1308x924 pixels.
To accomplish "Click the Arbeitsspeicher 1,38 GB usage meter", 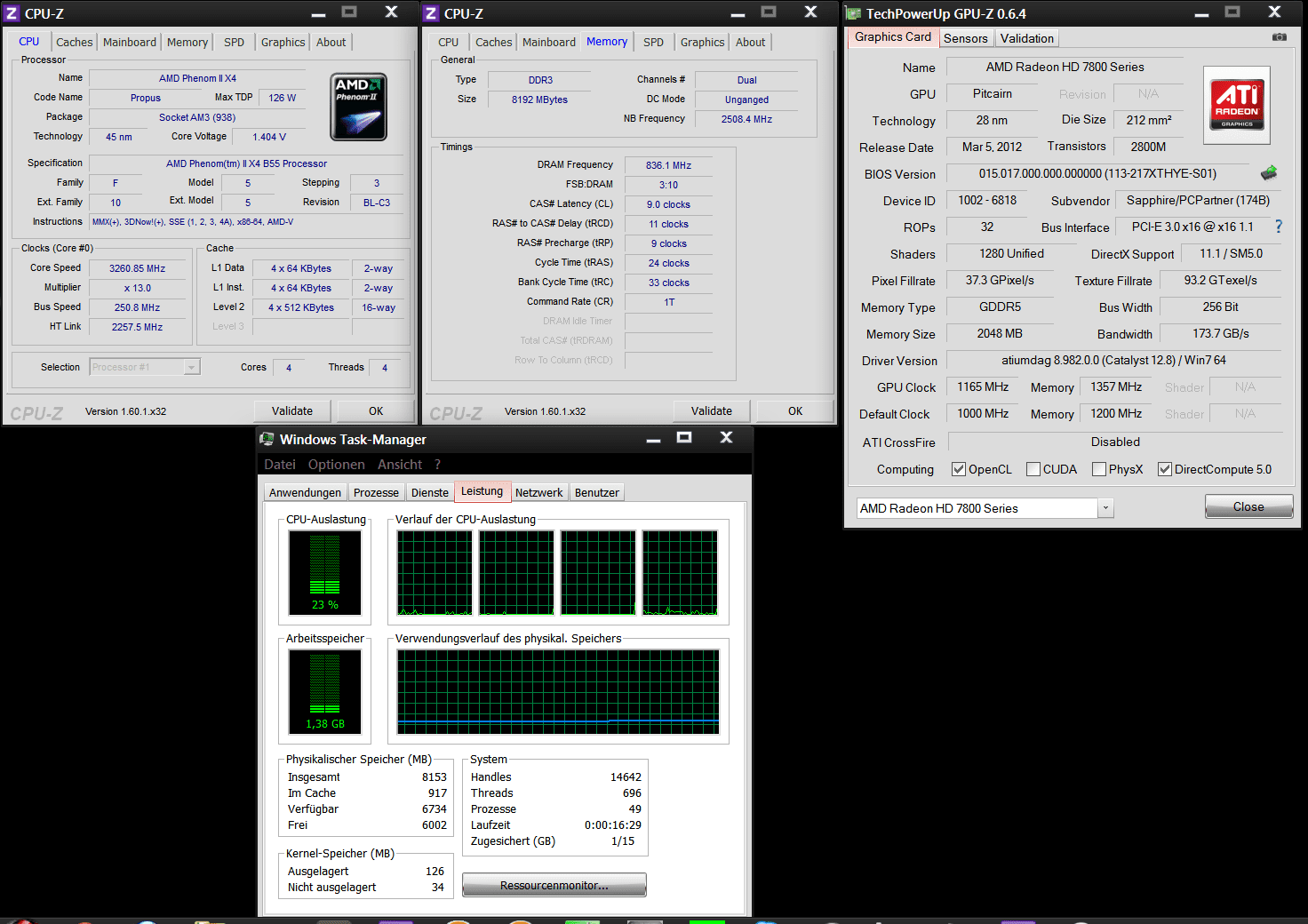I will pyautogui.click(x=325, y=692).
